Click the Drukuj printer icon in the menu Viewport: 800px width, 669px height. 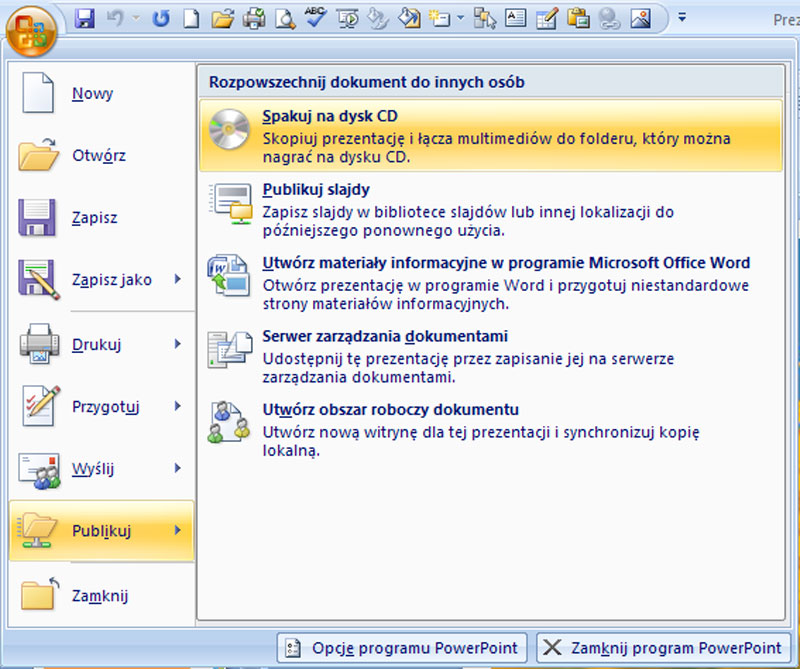pos(39,343)
